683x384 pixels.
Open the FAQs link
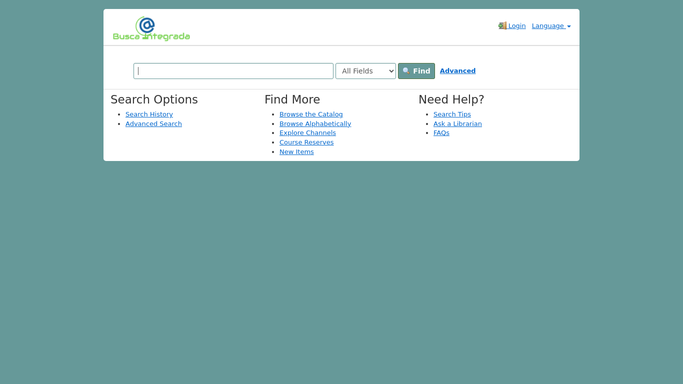[x=441, y=133]
